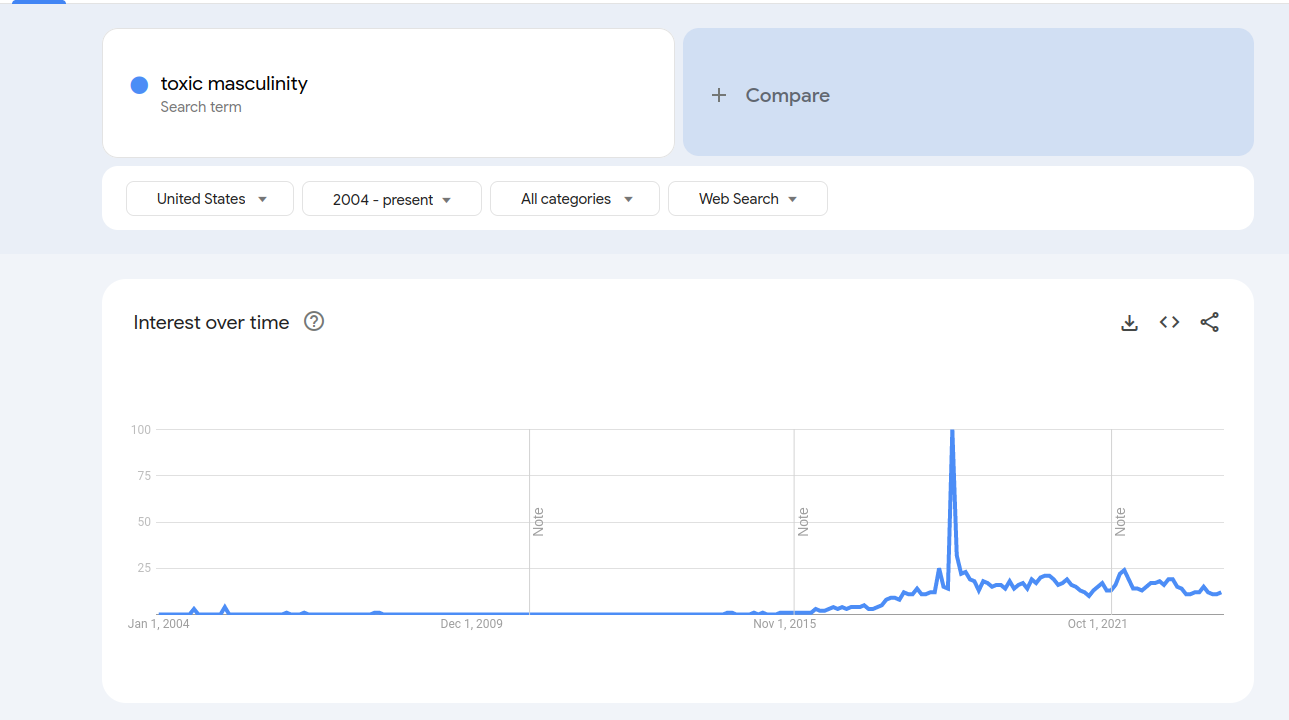Click the Search term subtitle text
Screen dimensions: 1289x720
[201, 107]
